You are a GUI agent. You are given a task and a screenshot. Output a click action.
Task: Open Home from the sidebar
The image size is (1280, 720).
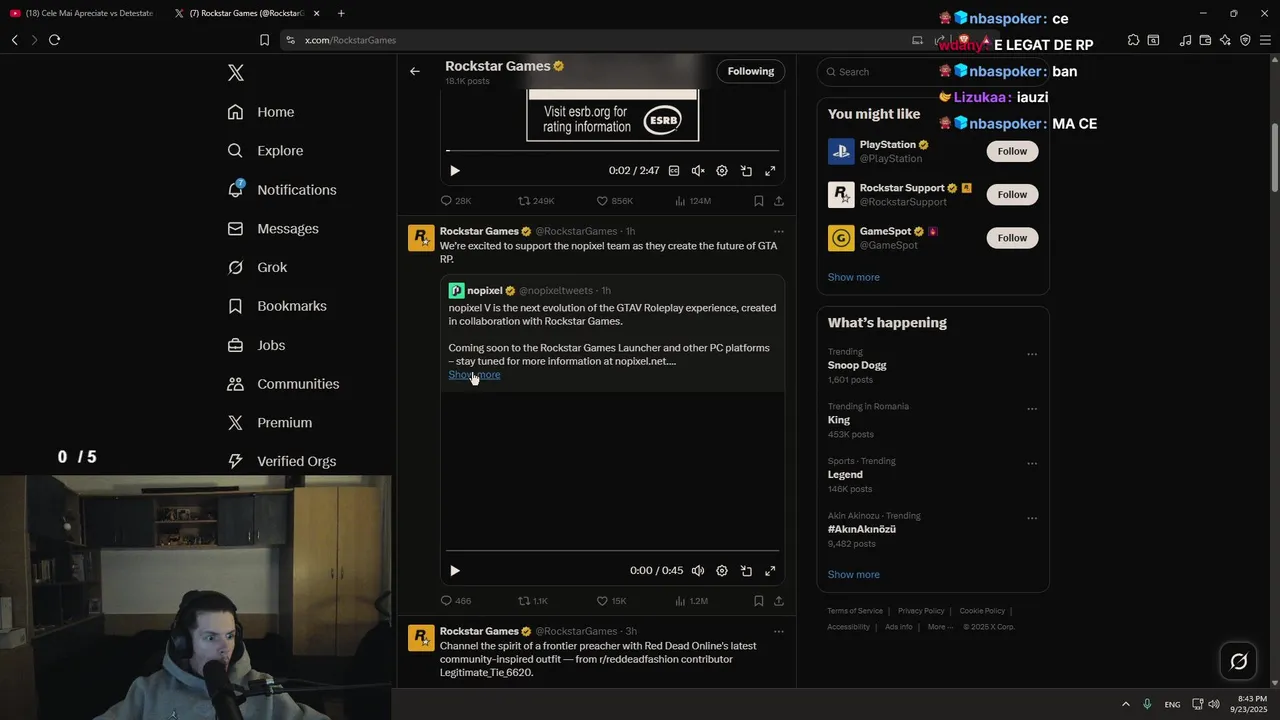click(260, 112)
